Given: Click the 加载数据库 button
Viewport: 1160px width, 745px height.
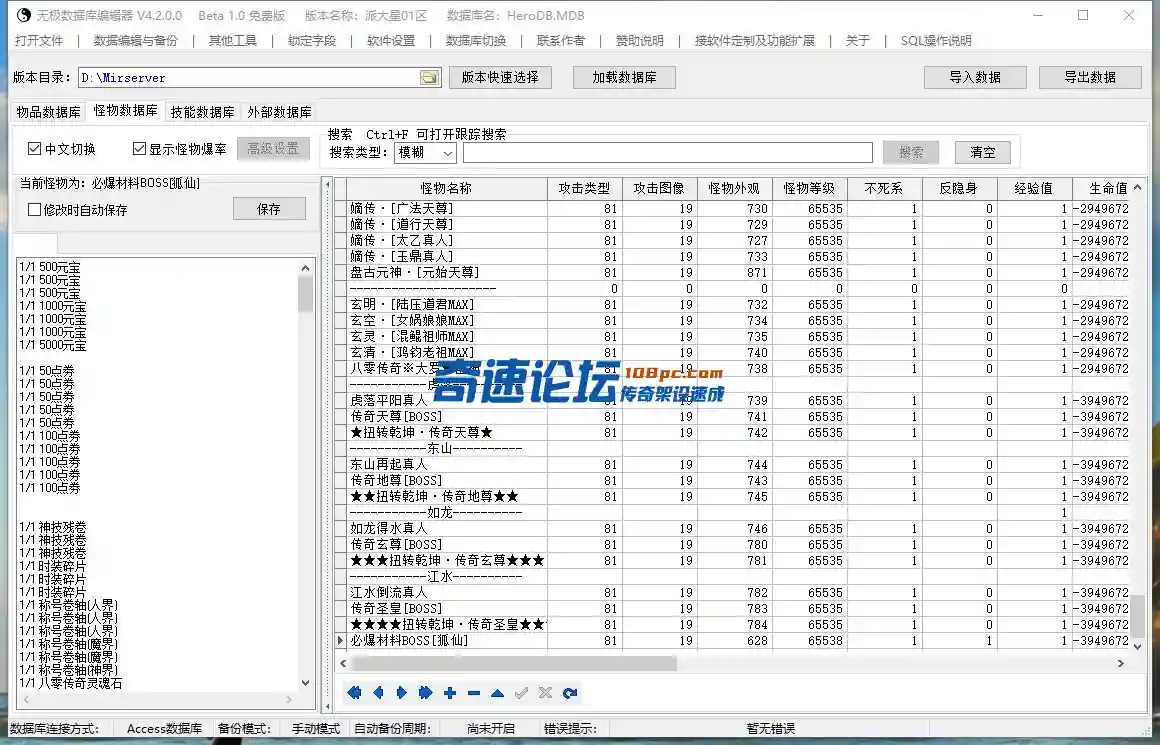Looking at the screenshot, I should [x=624, y=77].
